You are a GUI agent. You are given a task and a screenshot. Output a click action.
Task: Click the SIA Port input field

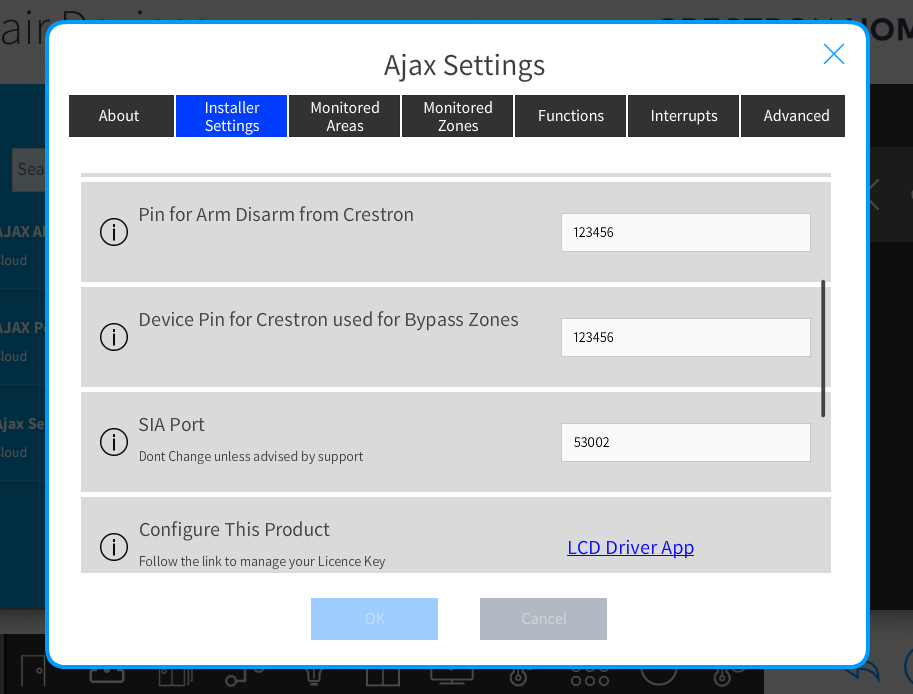685,442
